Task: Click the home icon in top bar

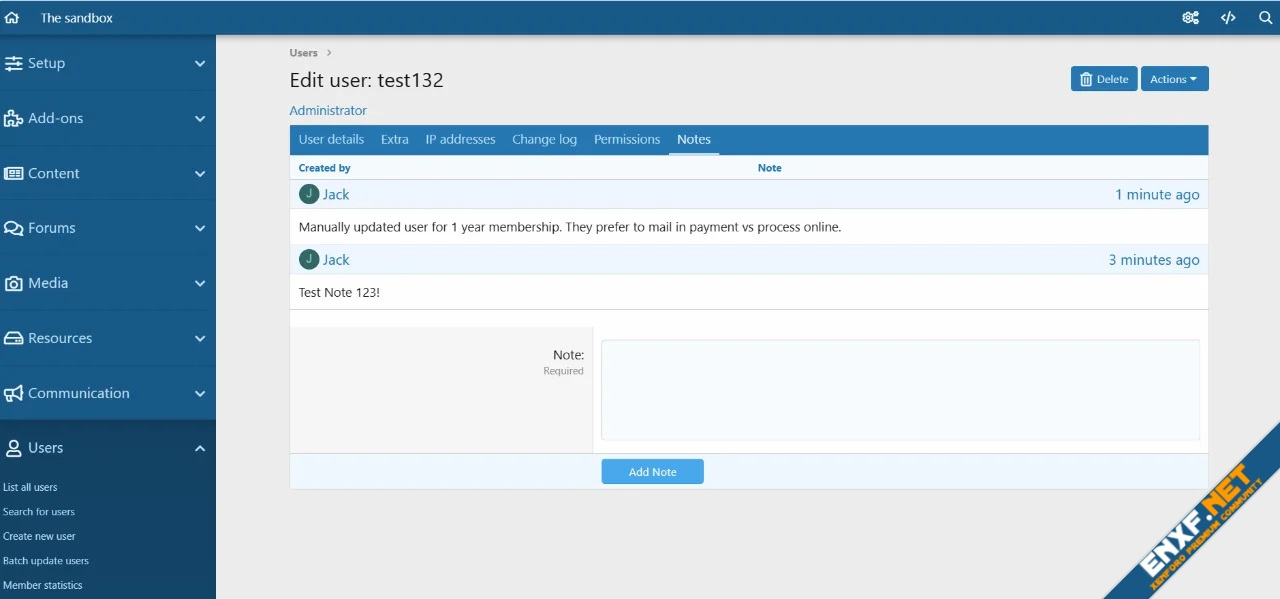Action: pyautogui.click(x=12, y=18)
